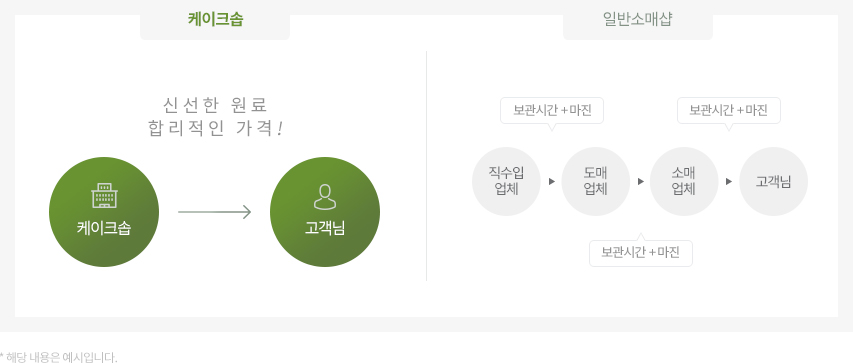
Task: Click the triangle arrow after 직수입 업체
Action: click(x=552, y=182)
